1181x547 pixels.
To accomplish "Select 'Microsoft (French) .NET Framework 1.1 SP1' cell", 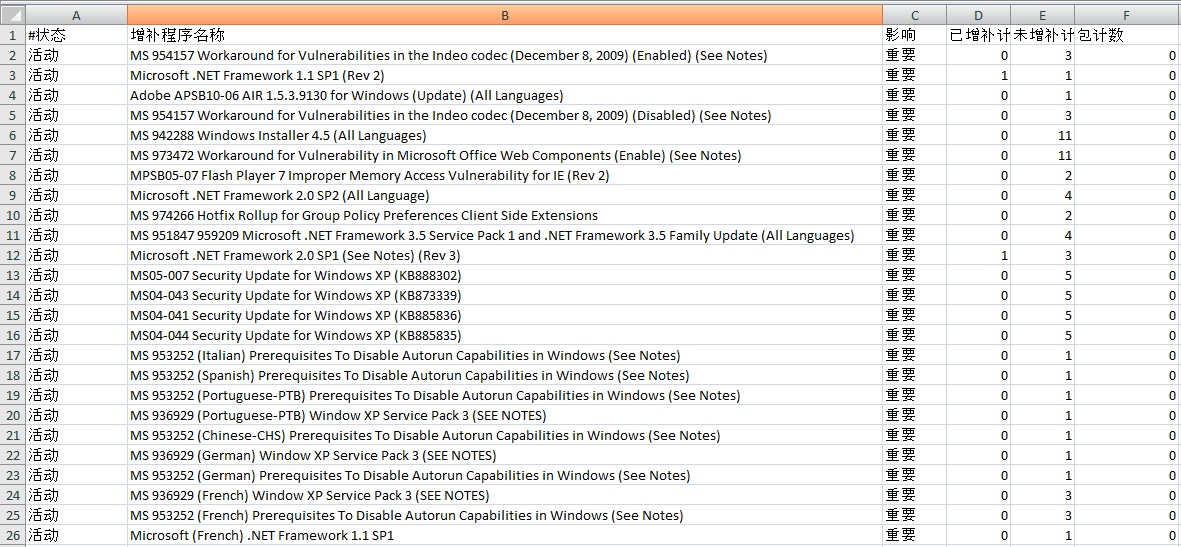I will (x=505, y=536).
